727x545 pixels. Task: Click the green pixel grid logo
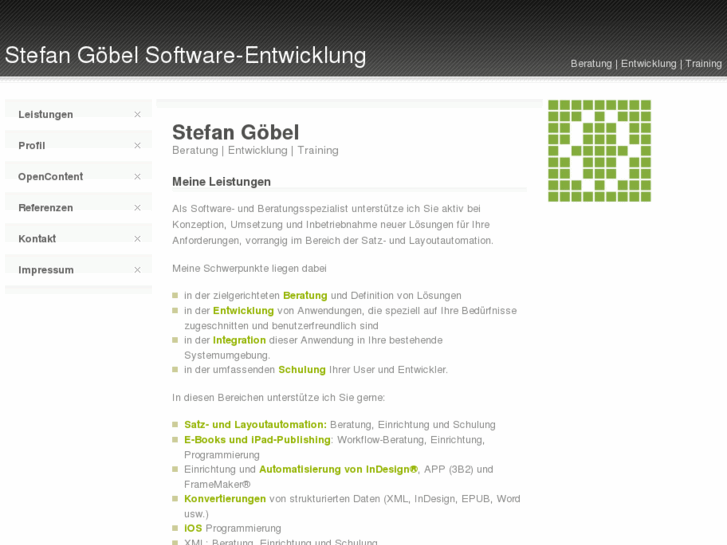(x=599, y=151)
